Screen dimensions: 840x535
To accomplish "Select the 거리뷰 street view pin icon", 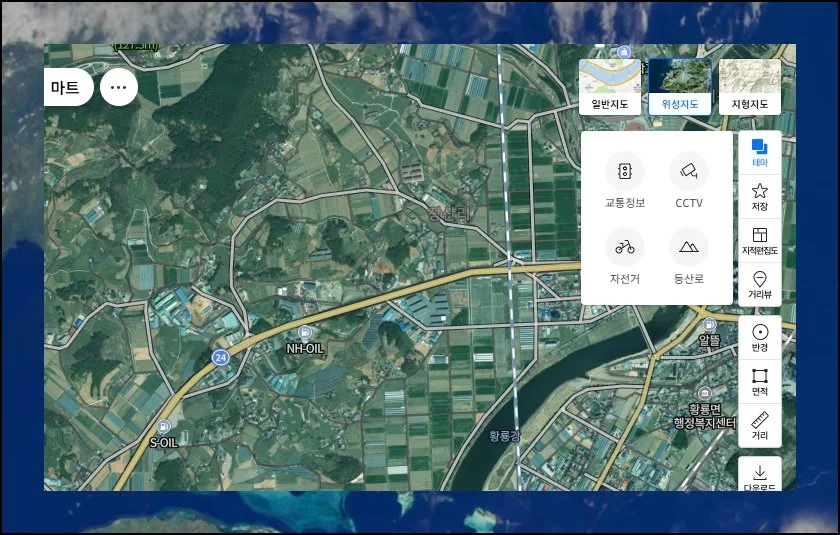I will [759, 283].
